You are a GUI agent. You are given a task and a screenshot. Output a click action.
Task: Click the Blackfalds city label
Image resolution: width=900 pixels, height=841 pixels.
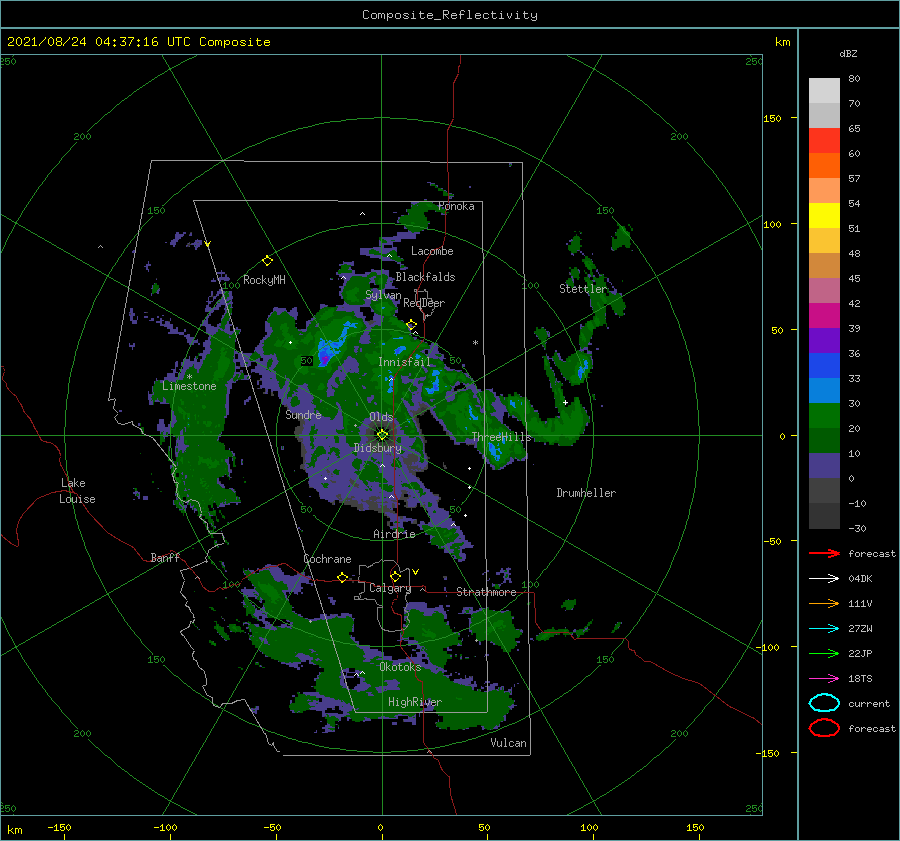pos(425,277)
